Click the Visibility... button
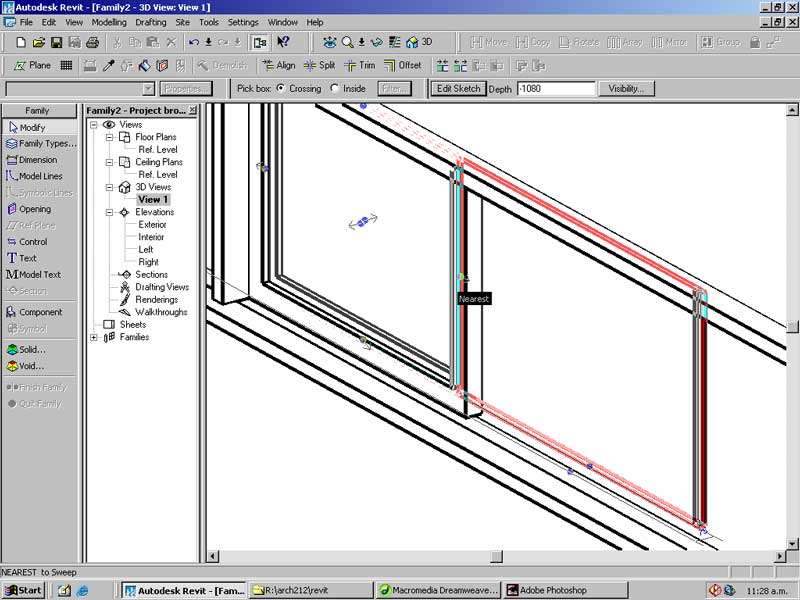The width and height of the screenshot is (800, 600). 626,88
